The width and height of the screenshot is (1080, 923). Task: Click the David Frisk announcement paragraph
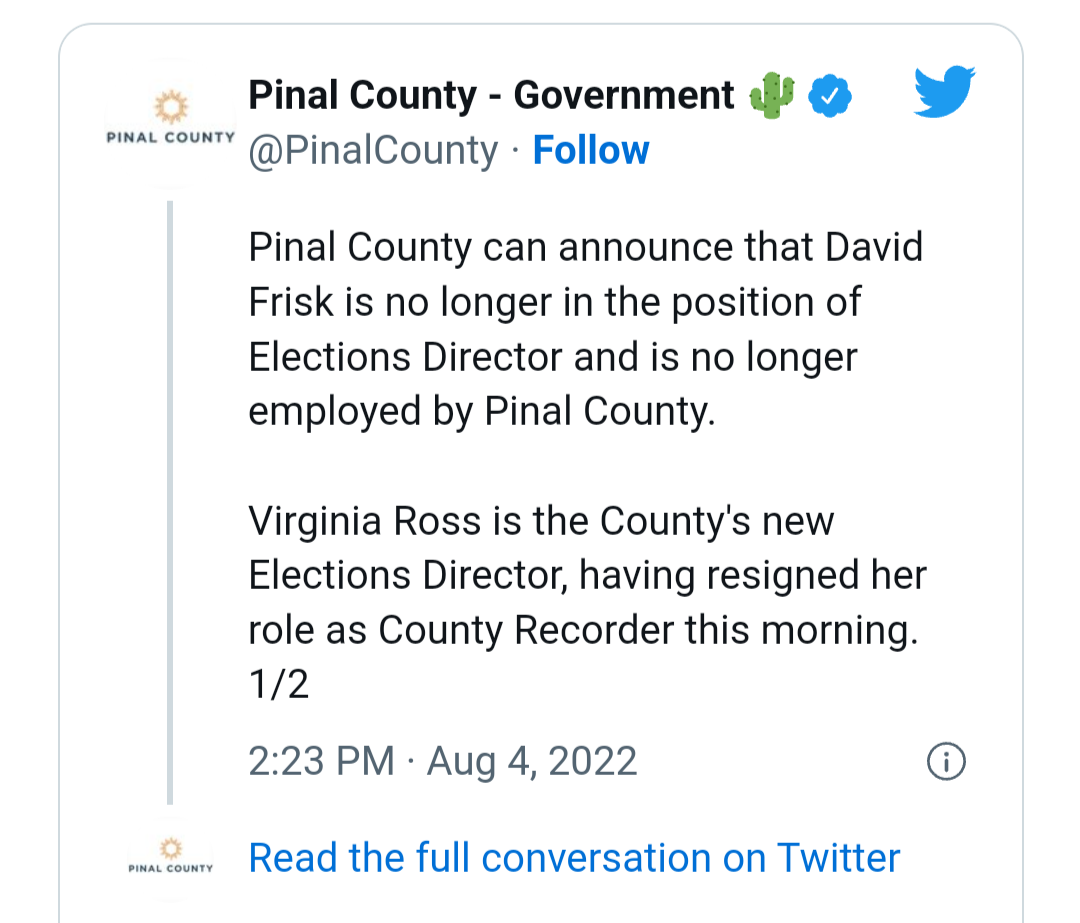point(585,329)
